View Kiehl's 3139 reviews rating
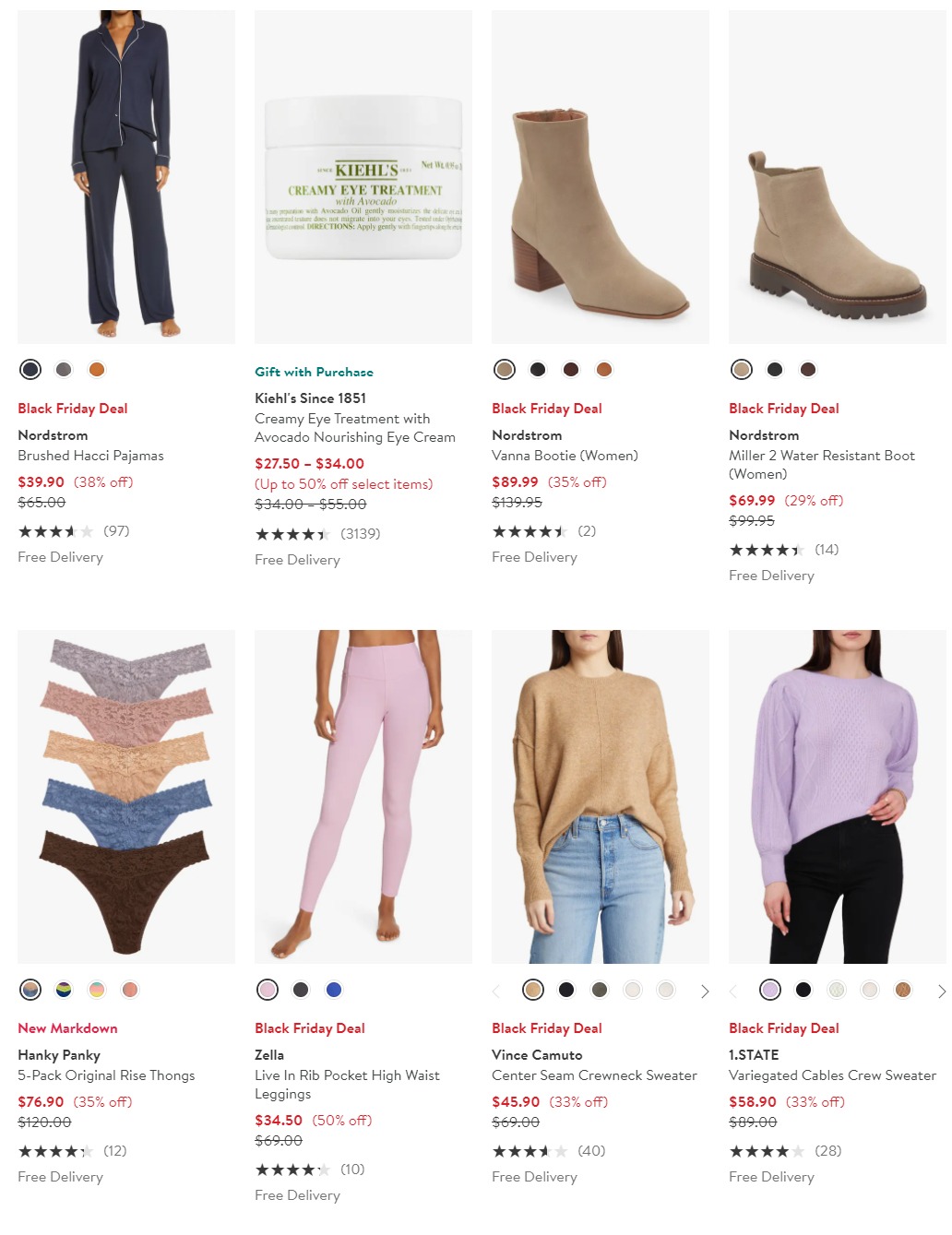952x1235 pixels. (317, 534)
